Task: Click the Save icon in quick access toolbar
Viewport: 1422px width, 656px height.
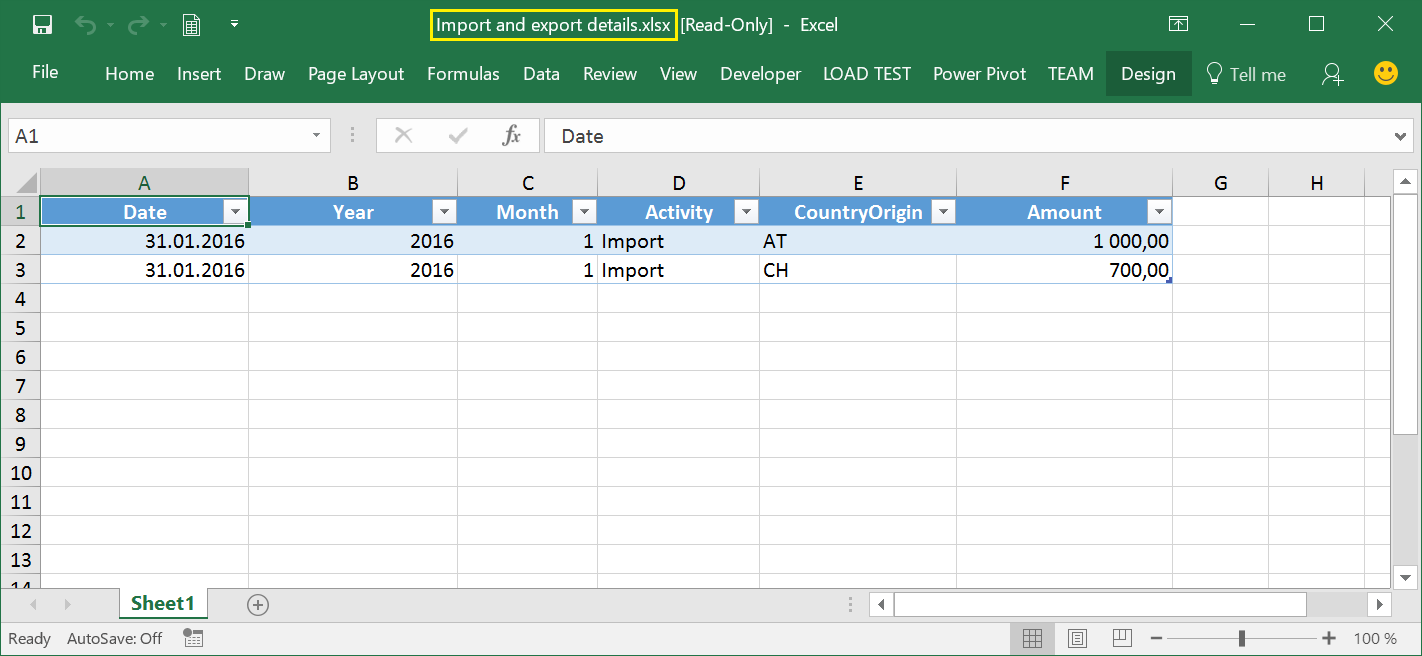Action: 42,25
